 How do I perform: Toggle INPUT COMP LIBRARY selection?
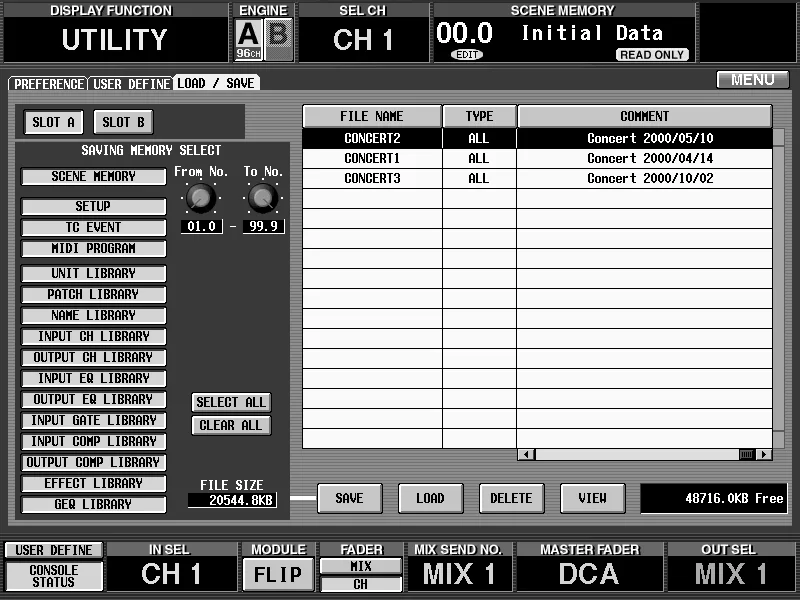93,441
